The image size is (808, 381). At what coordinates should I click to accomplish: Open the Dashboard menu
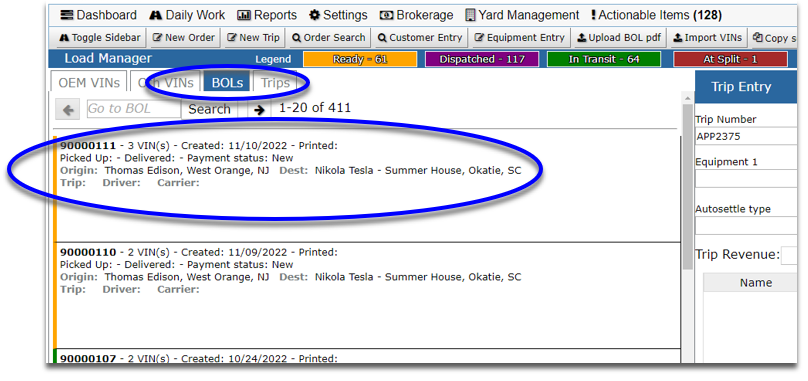pos(98,15)
